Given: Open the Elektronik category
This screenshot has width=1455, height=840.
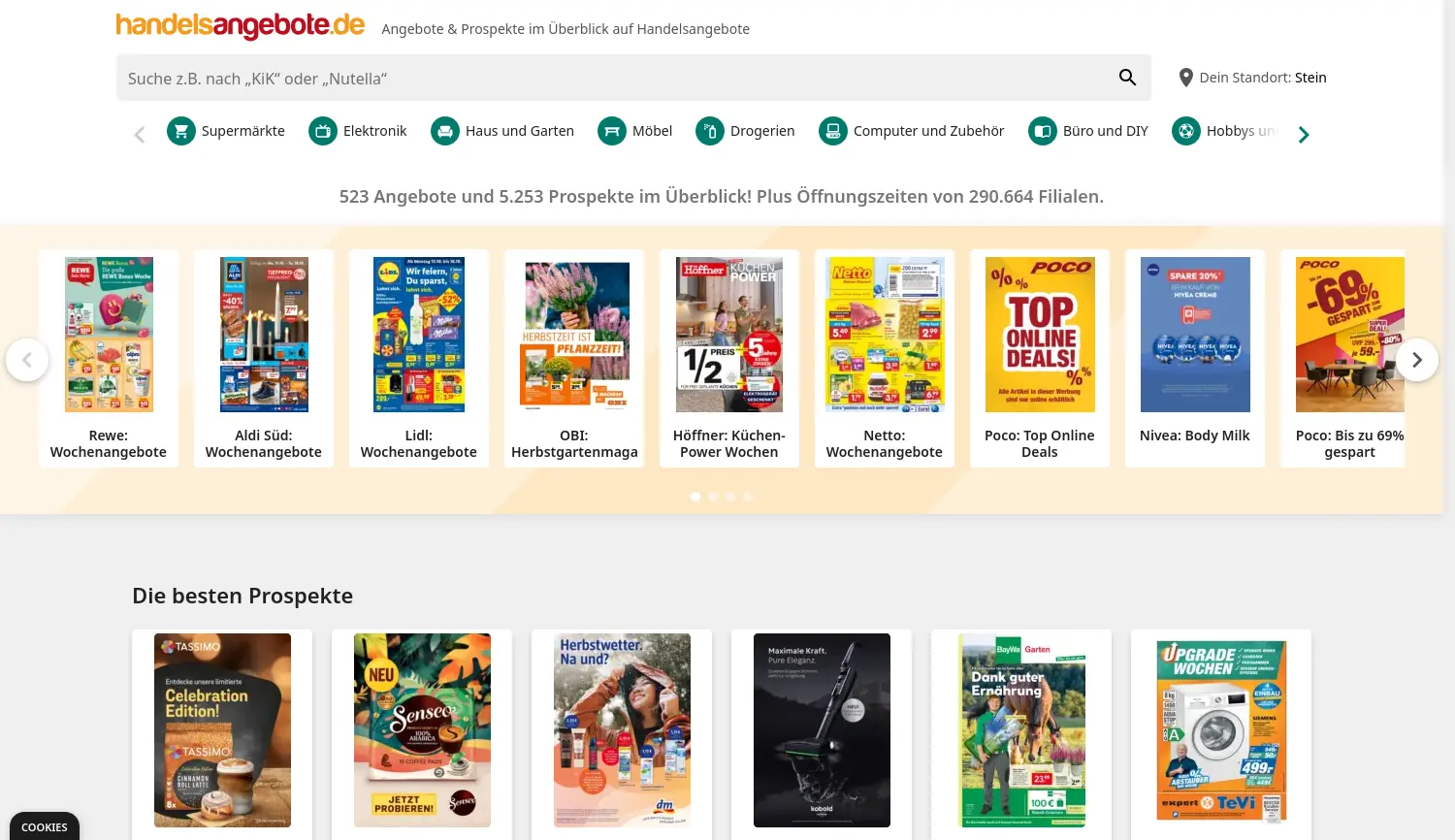Looking at the screenshot, I should tap(358, 131).
